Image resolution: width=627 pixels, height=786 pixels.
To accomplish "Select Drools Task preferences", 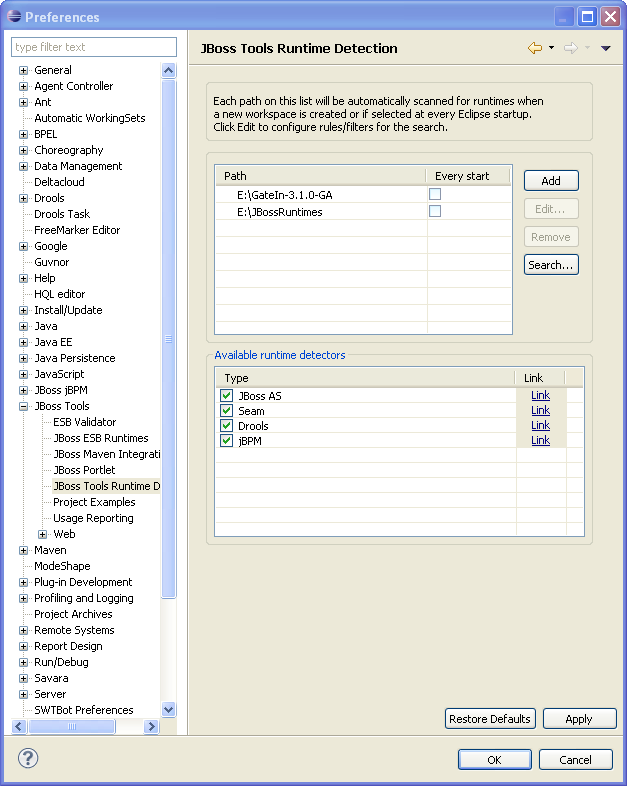I will pyautogui.click(x=62, y=214).
